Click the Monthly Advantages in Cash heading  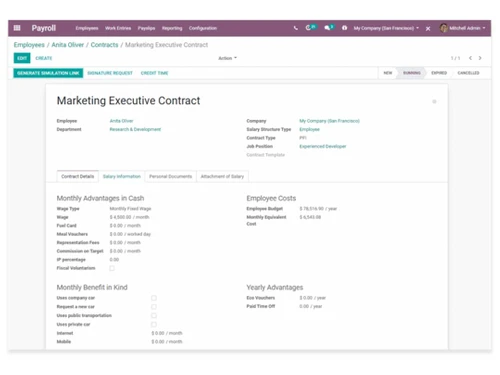(x=100, y=198)
